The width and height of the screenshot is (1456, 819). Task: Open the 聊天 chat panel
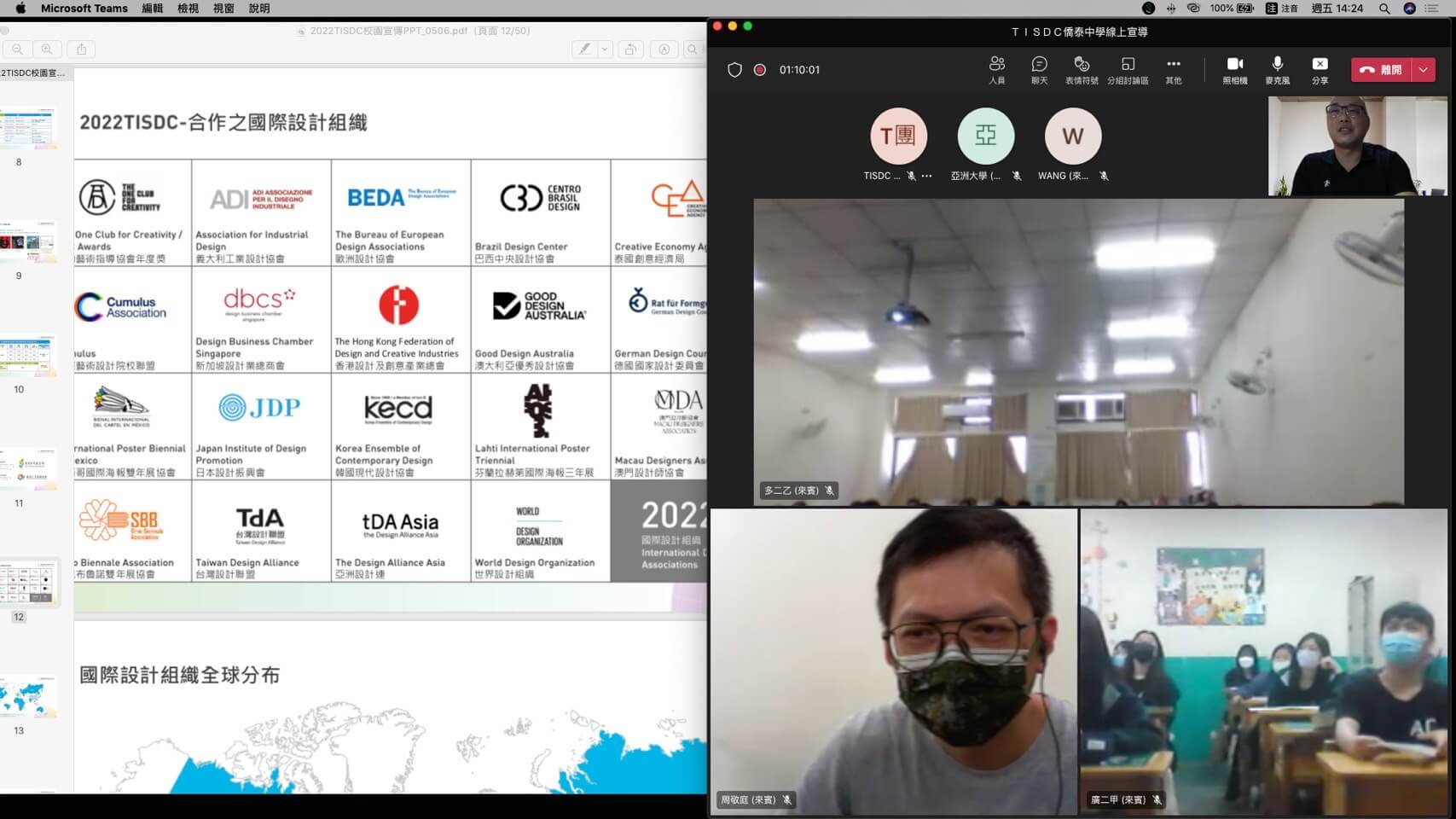pos(1039,69)
